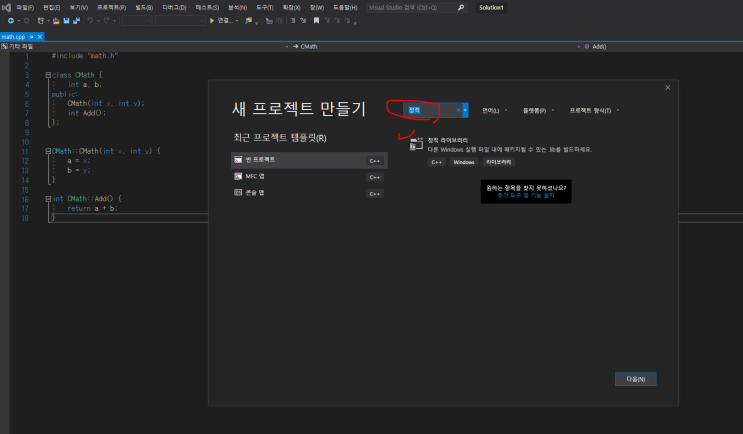Click the 라이브러리 tag under static library

(498, 162)
